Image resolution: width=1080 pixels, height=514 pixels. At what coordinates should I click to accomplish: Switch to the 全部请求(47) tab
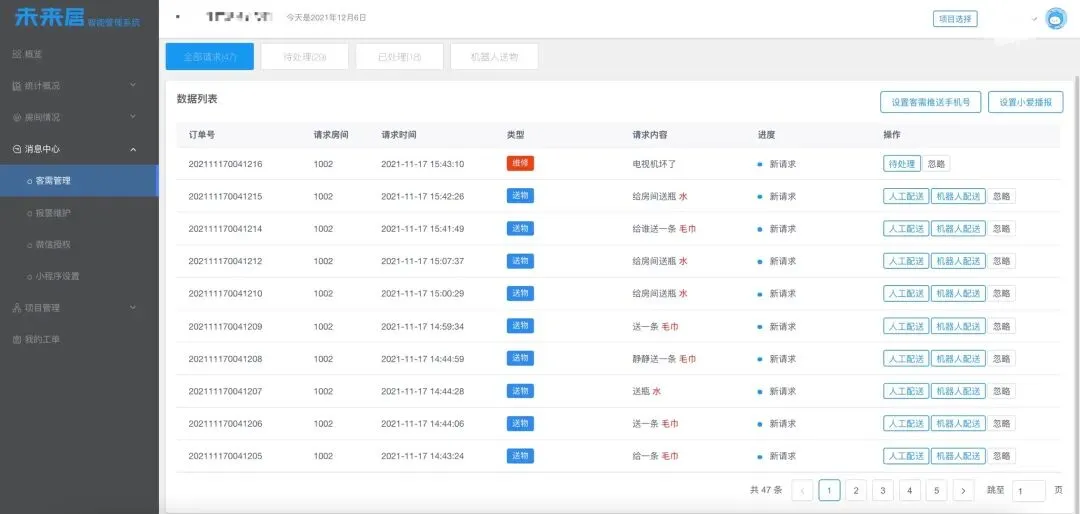tap(209, 56)
